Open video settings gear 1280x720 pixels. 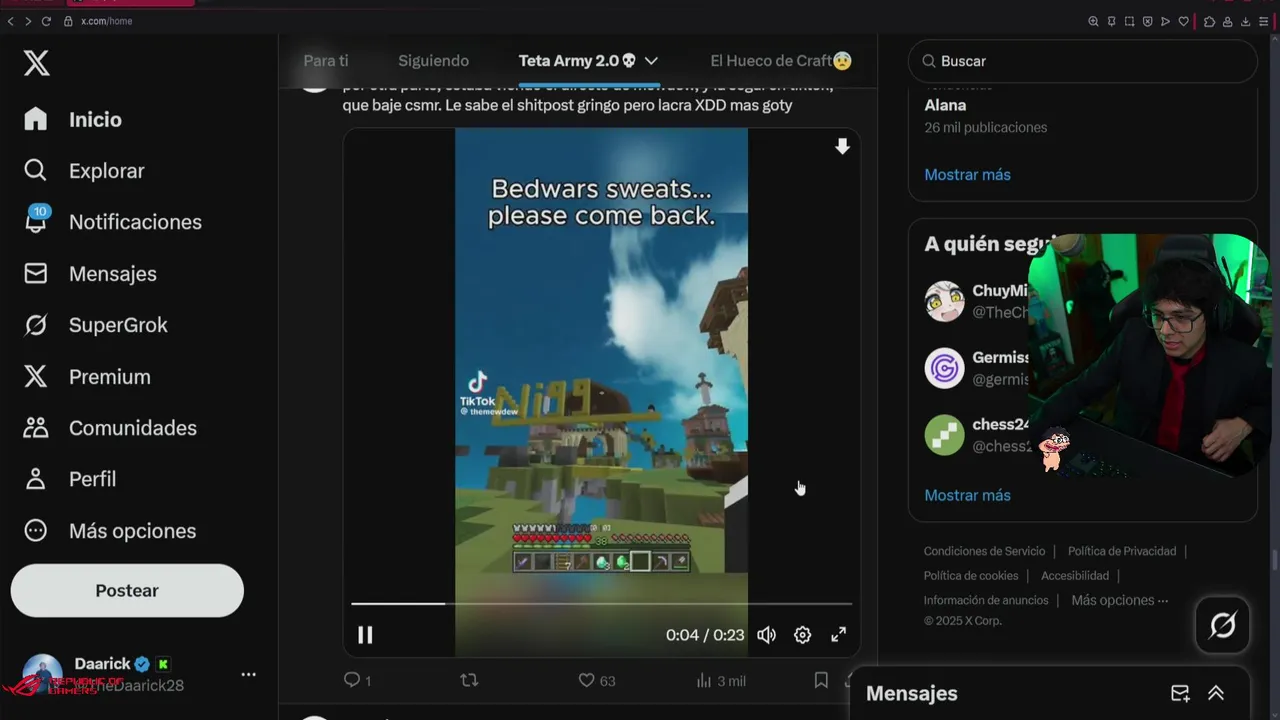coord(803,635)
